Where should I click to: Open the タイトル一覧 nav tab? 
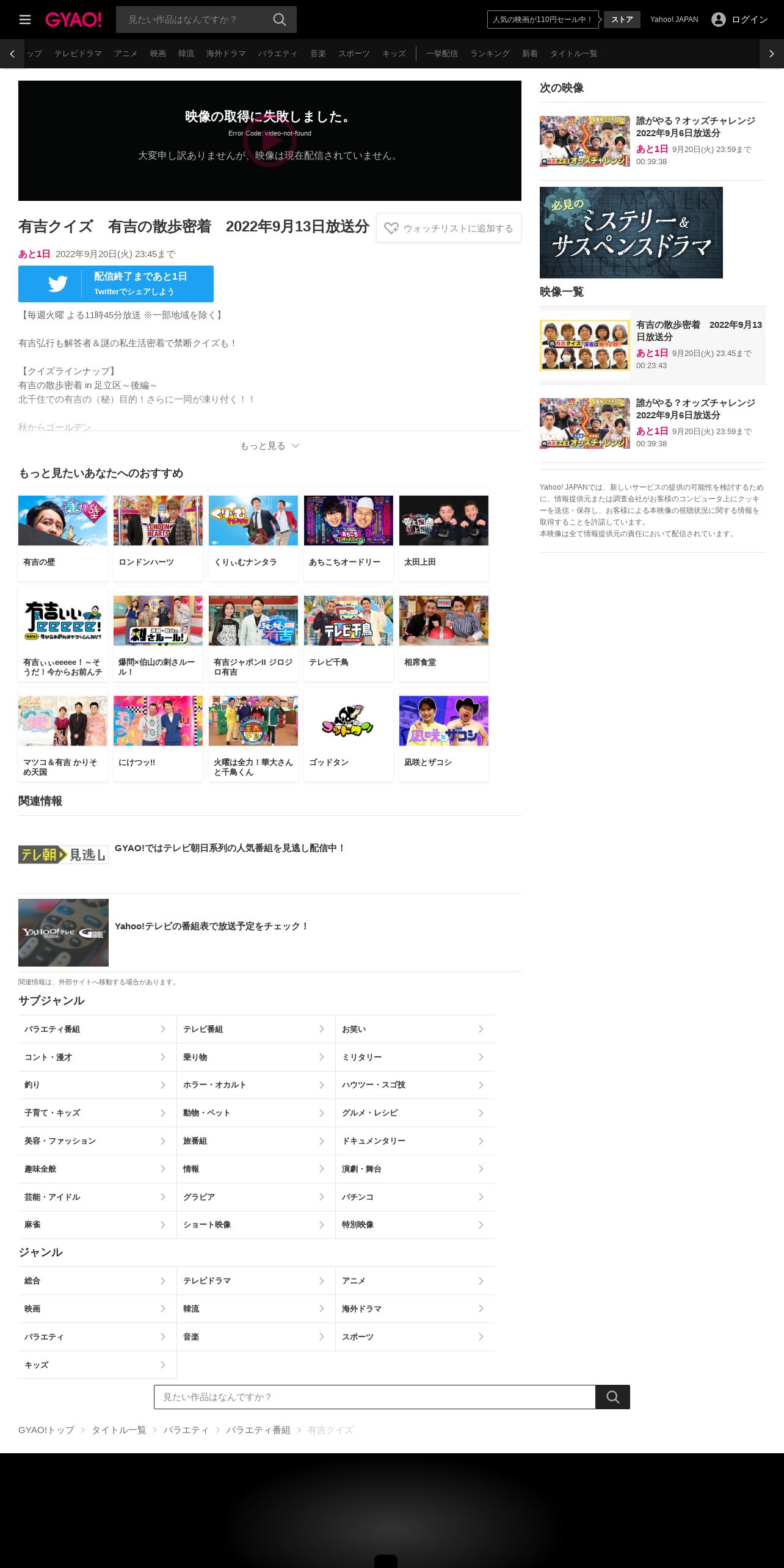pyautogui.click(x=573, y=54)
